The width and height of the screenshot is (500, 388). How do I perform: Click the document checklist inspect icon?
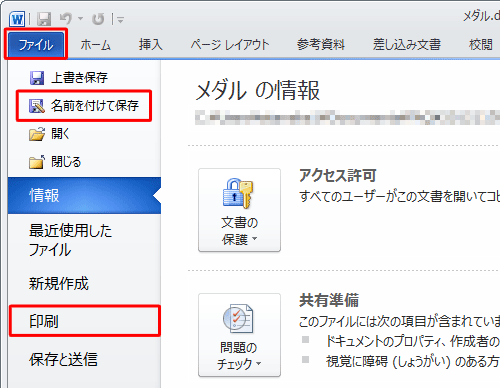click(x=238, y=318)
